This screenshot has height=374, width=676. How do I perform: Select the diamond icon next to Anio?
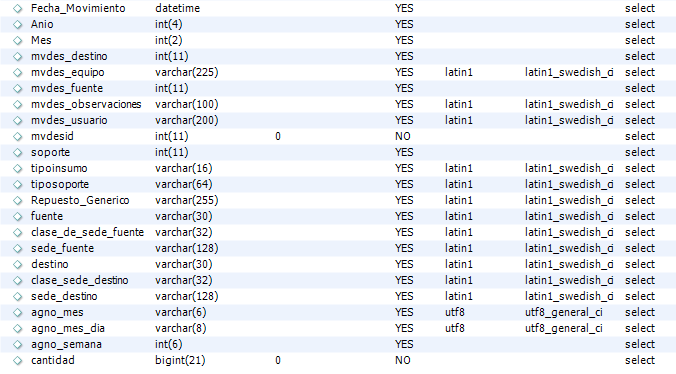point(18,25)
